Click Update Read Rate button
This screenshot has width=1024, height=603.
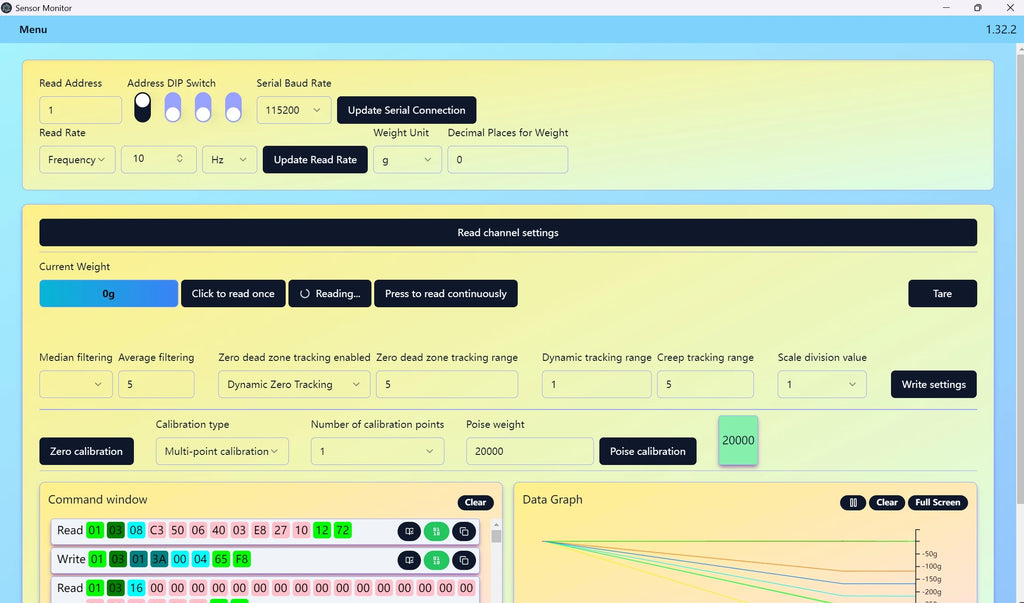(315, 159)
